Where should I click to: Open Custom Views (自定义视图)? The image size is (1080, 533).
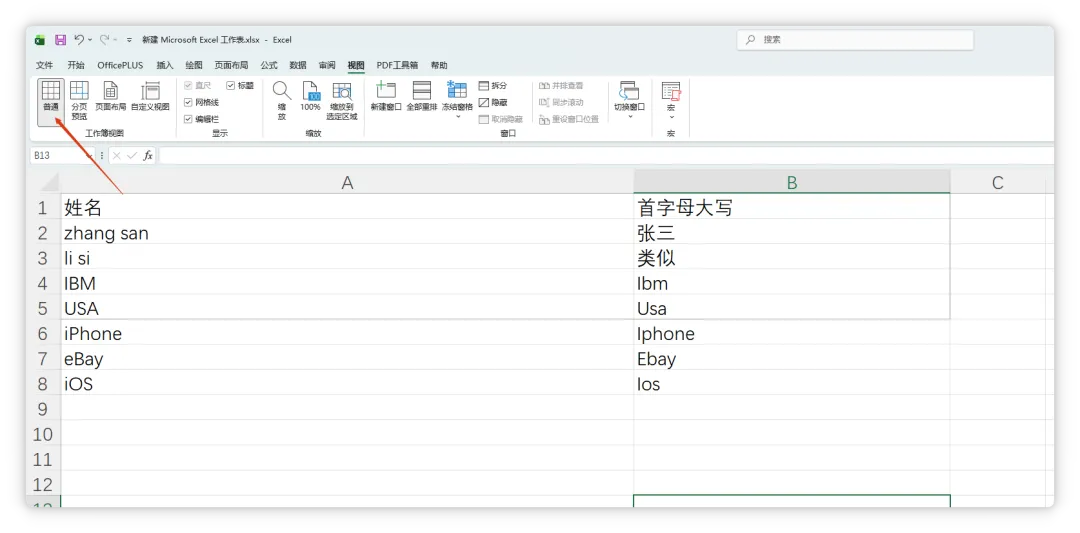point(150,96)
